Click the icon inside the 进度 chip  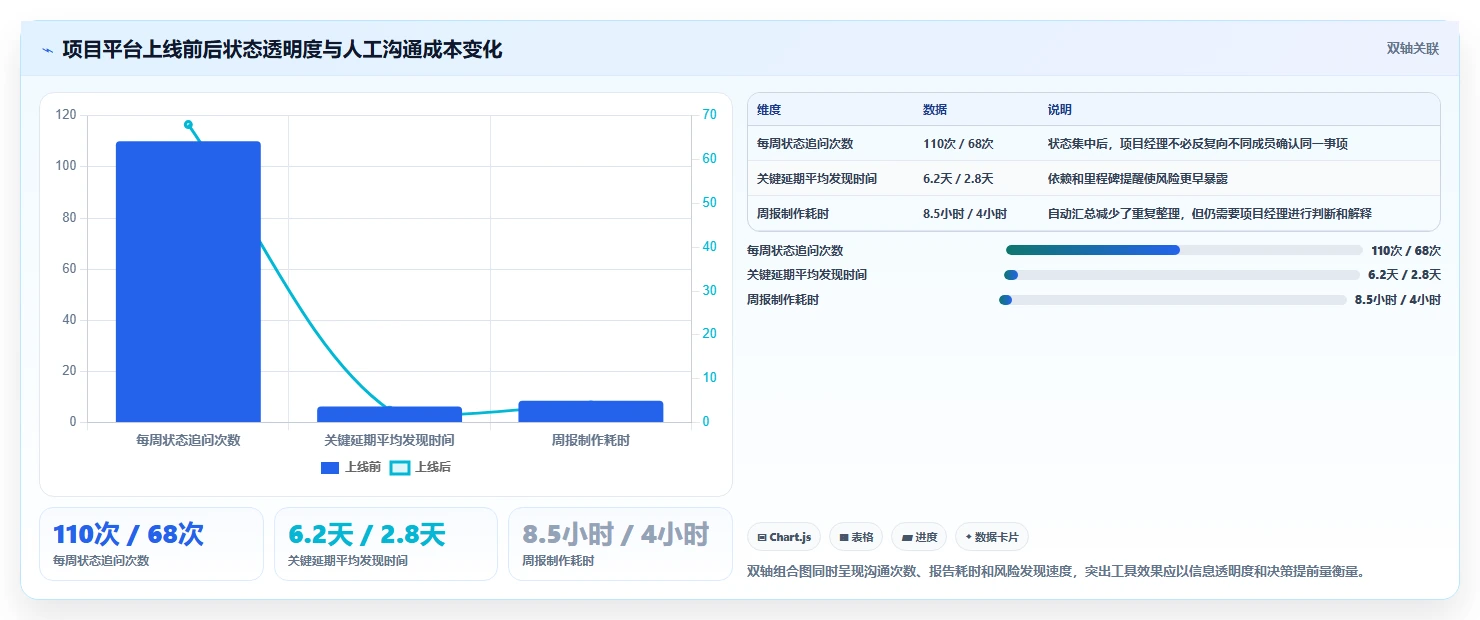[x=907, y=538]
